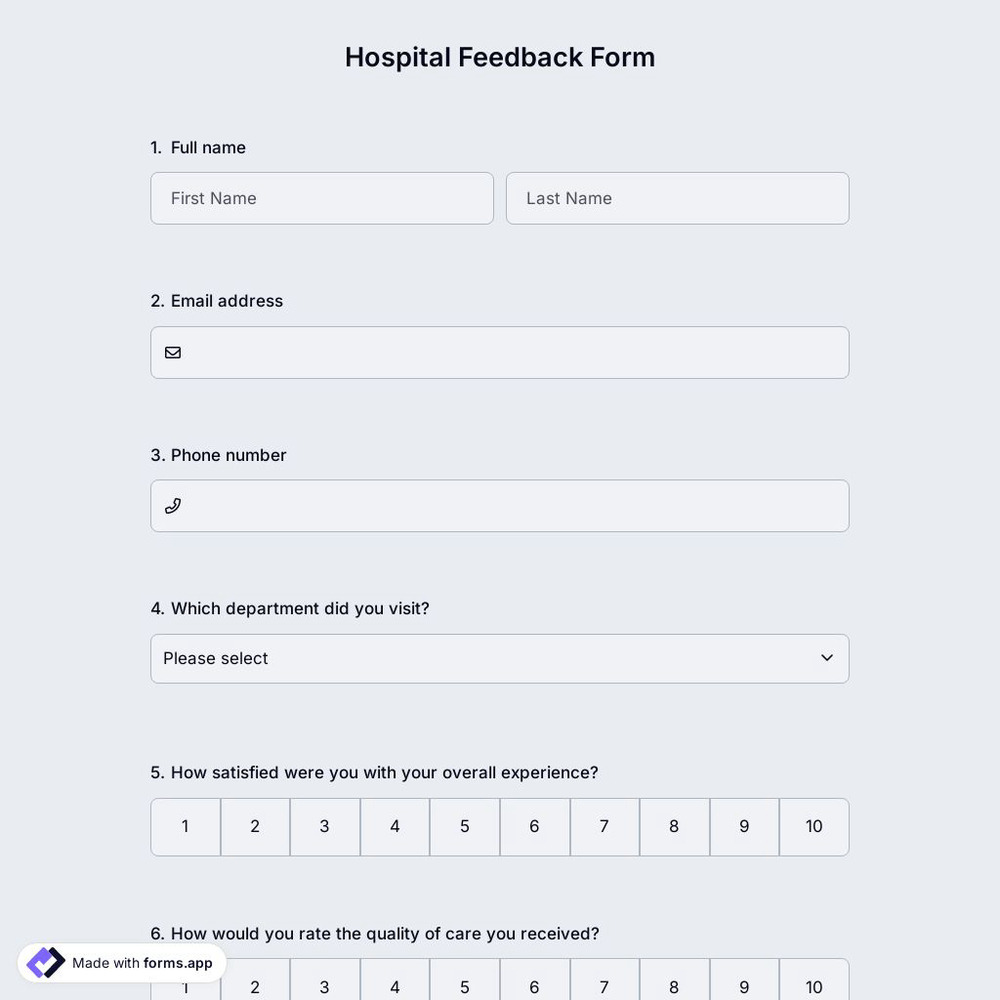Image resolution: width=1000 pixels, height=1000 pixels.
Task: Select rating 9 for quality of care
Action: [x=743, y=986]
